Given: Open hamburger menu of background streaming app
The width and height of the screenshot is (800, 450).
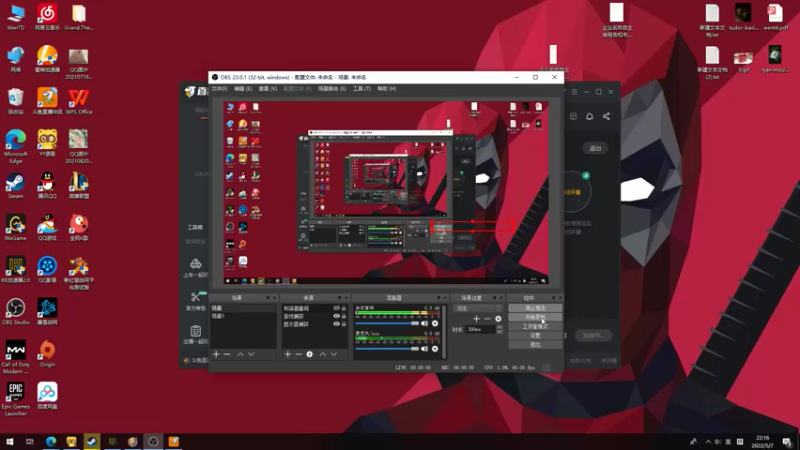Looking at the screenshot, I should (574, 92).
